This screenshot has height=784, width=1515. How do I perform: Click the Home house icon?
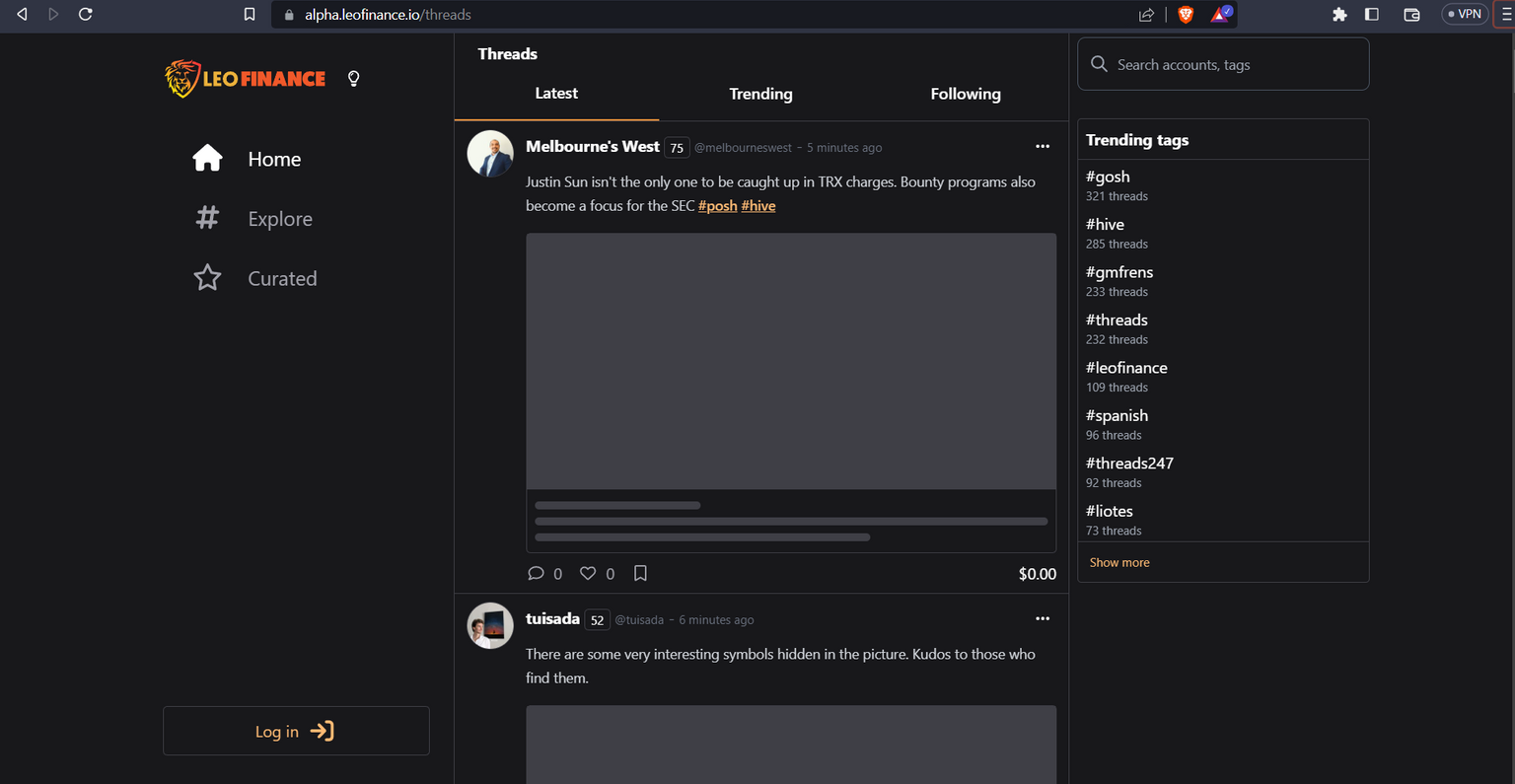click(x=207, y=158)
